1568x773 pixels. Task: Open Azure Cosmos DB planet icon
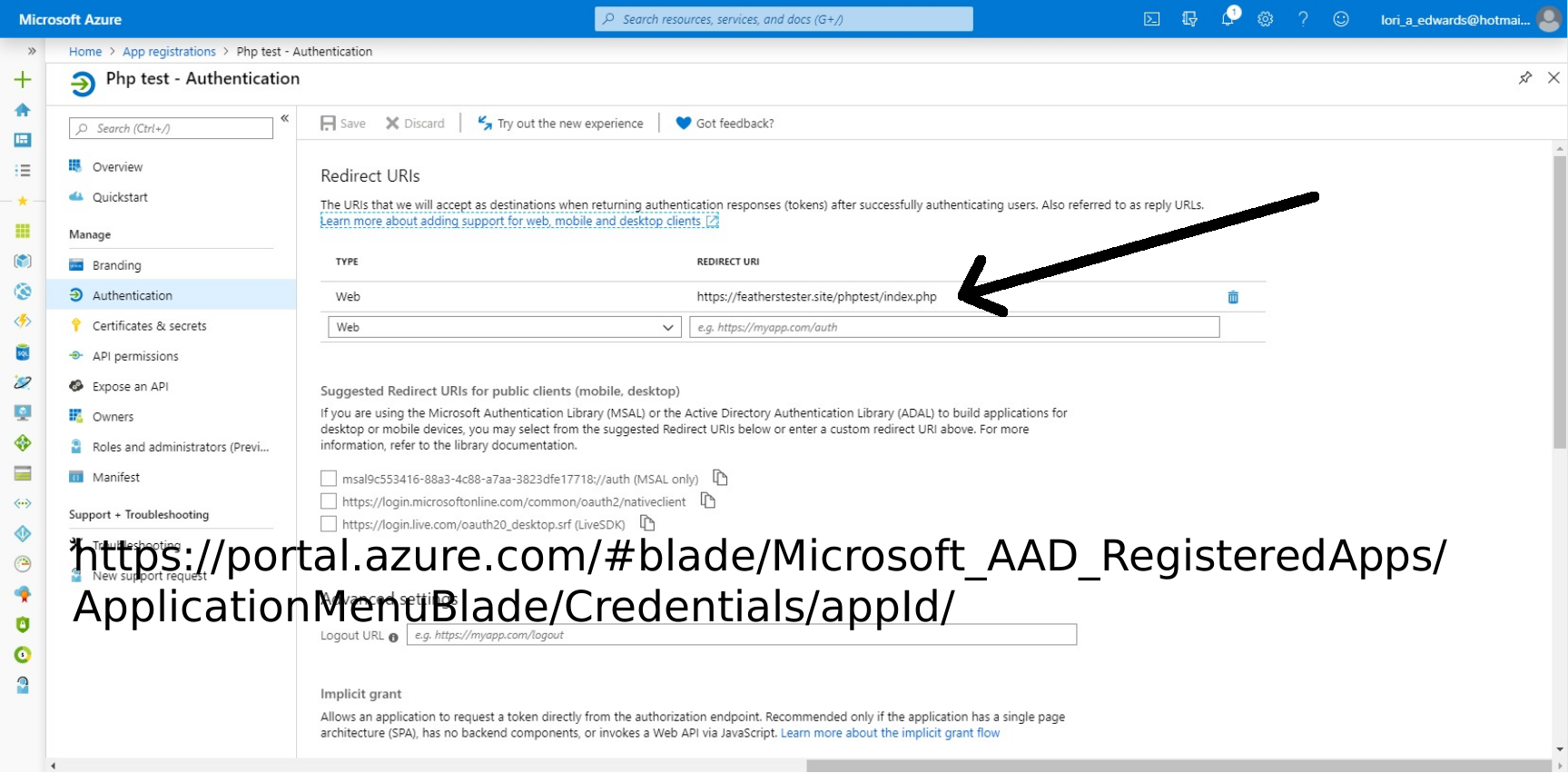(x=23, y=382)
